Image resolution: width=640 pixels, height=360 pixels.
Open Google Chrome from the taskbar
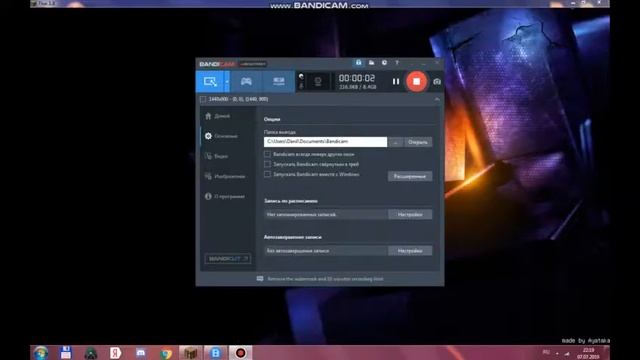(x=166, y=353)
